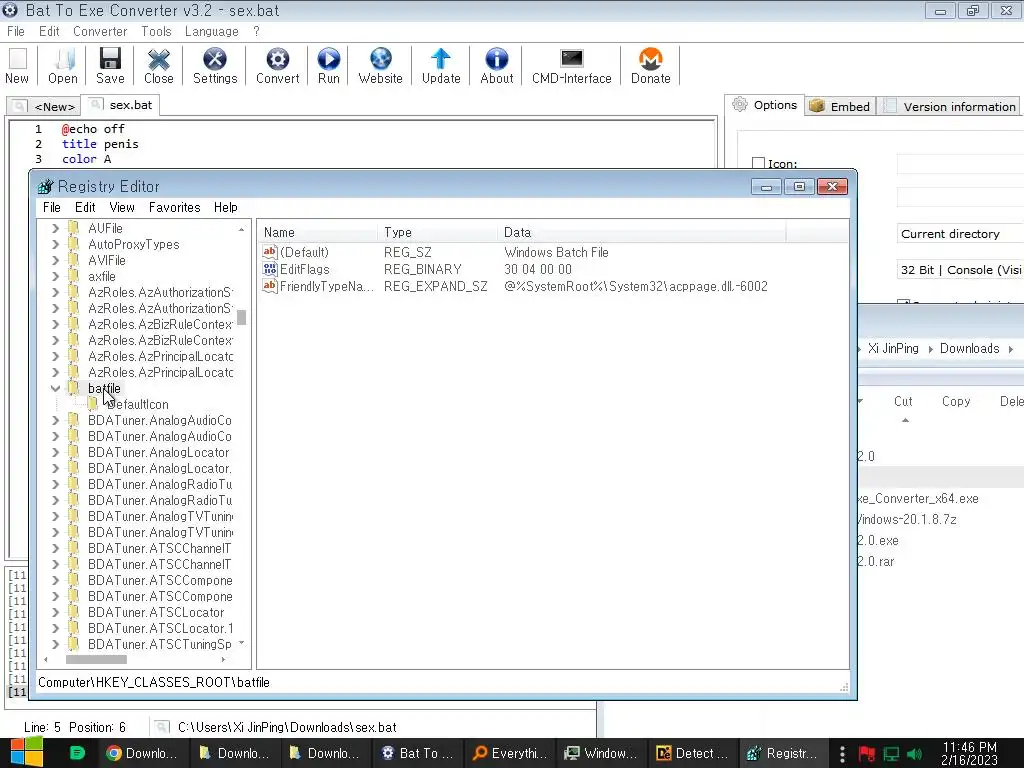Open the Language menu
The image size is (1024, 768).
[x=212, y=31]
